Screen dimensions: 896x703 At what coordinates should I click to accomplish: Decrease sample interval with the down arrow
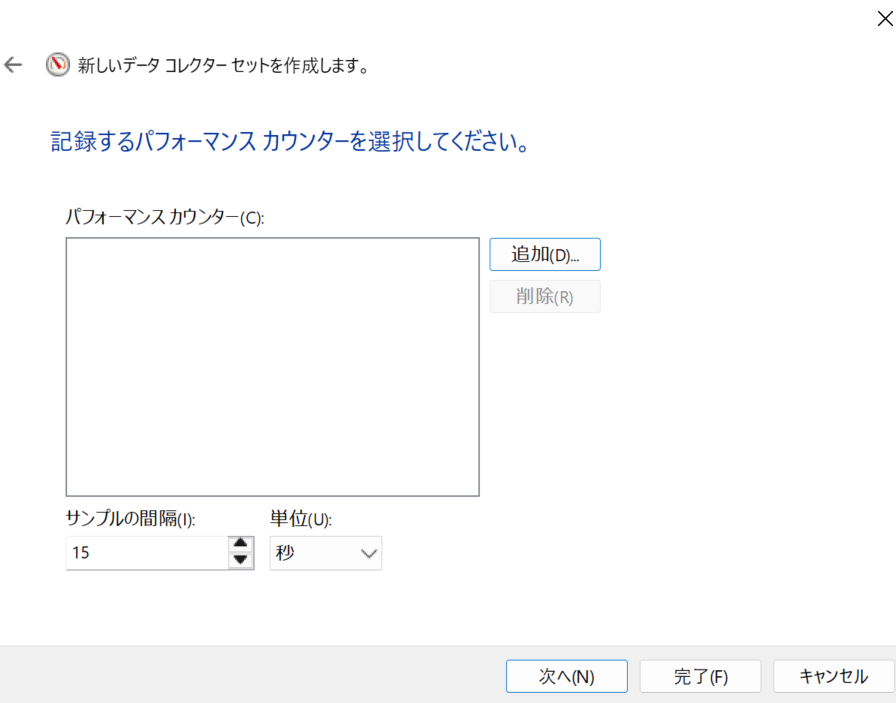coord(241,560)
